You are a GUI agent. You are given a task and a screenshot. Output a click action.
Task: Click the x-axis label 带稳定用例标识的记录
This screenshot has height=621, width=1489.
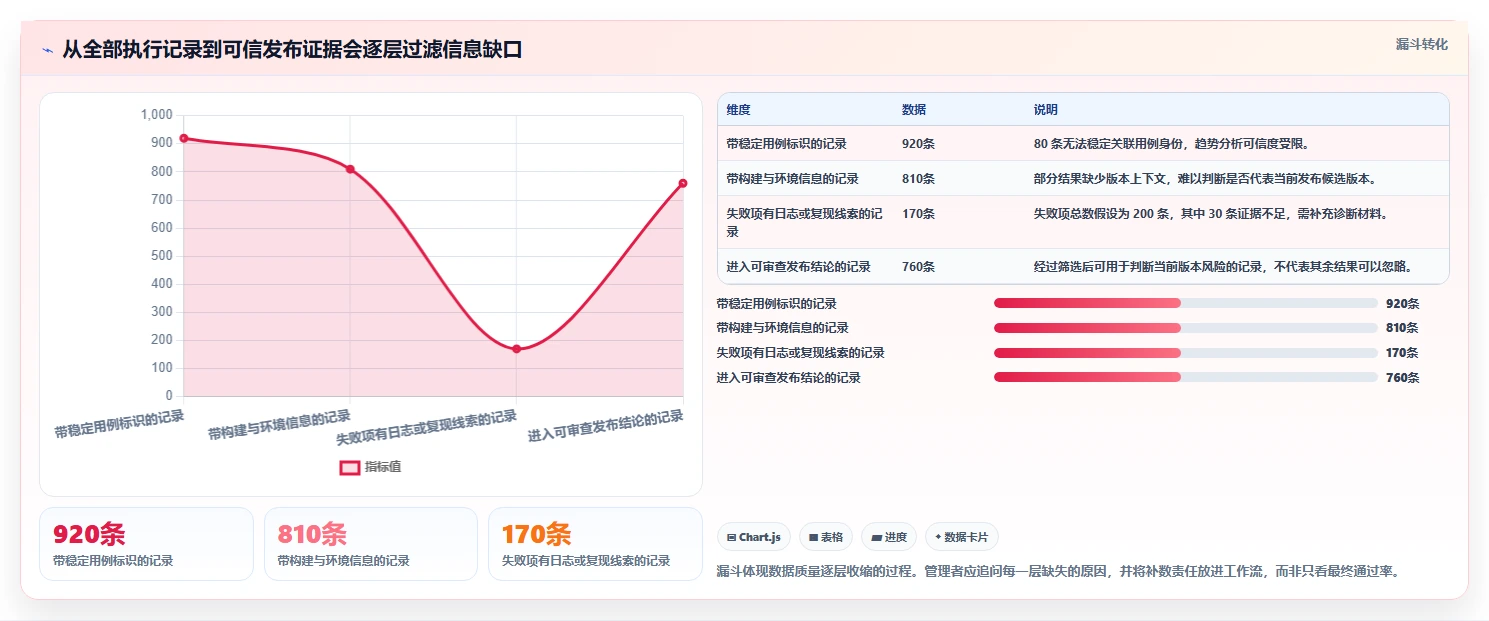pyautogui.click(x=119, y=424)
